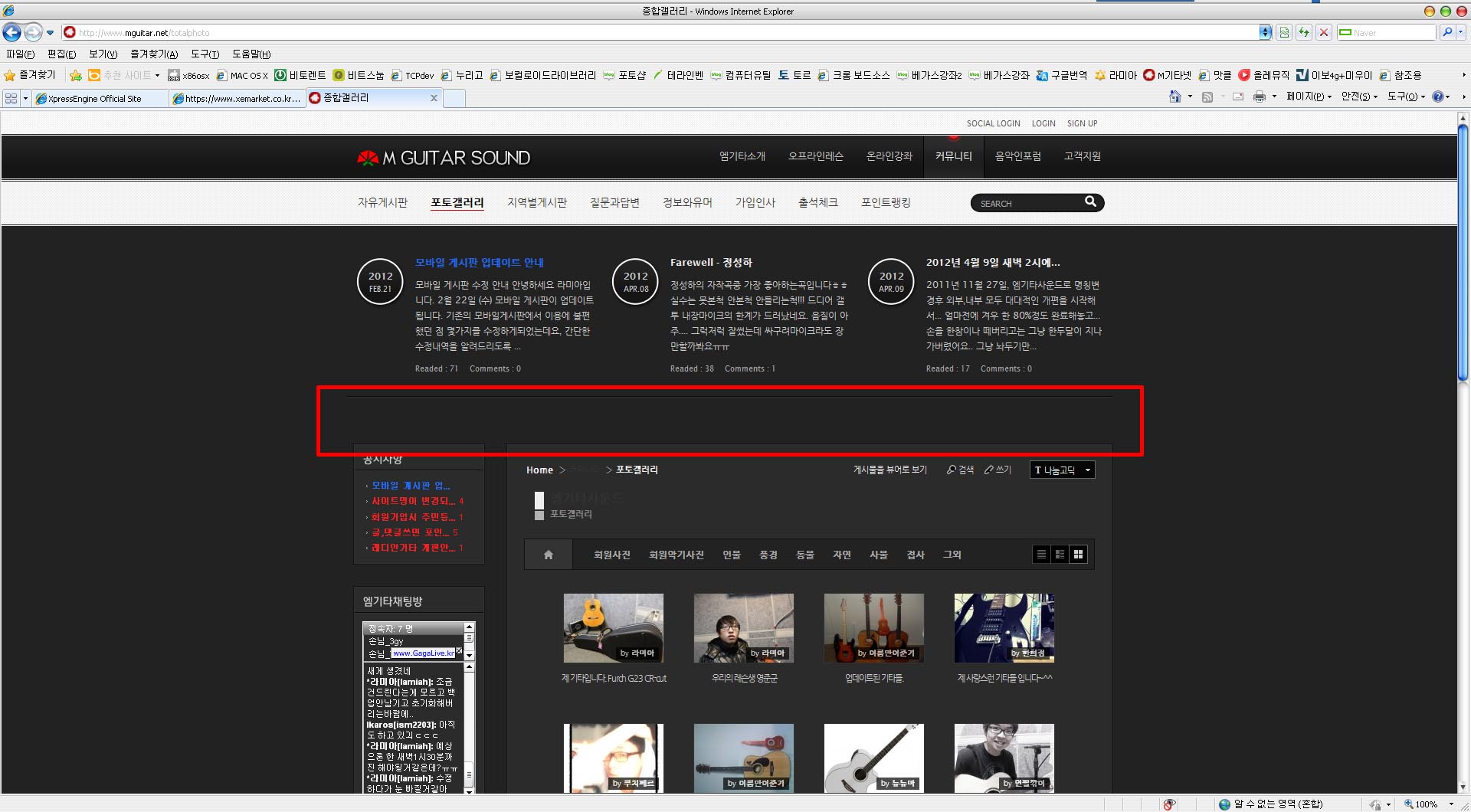Open the 도움말(H) menu
The image size is (1471, 812).
click(251, 54)
